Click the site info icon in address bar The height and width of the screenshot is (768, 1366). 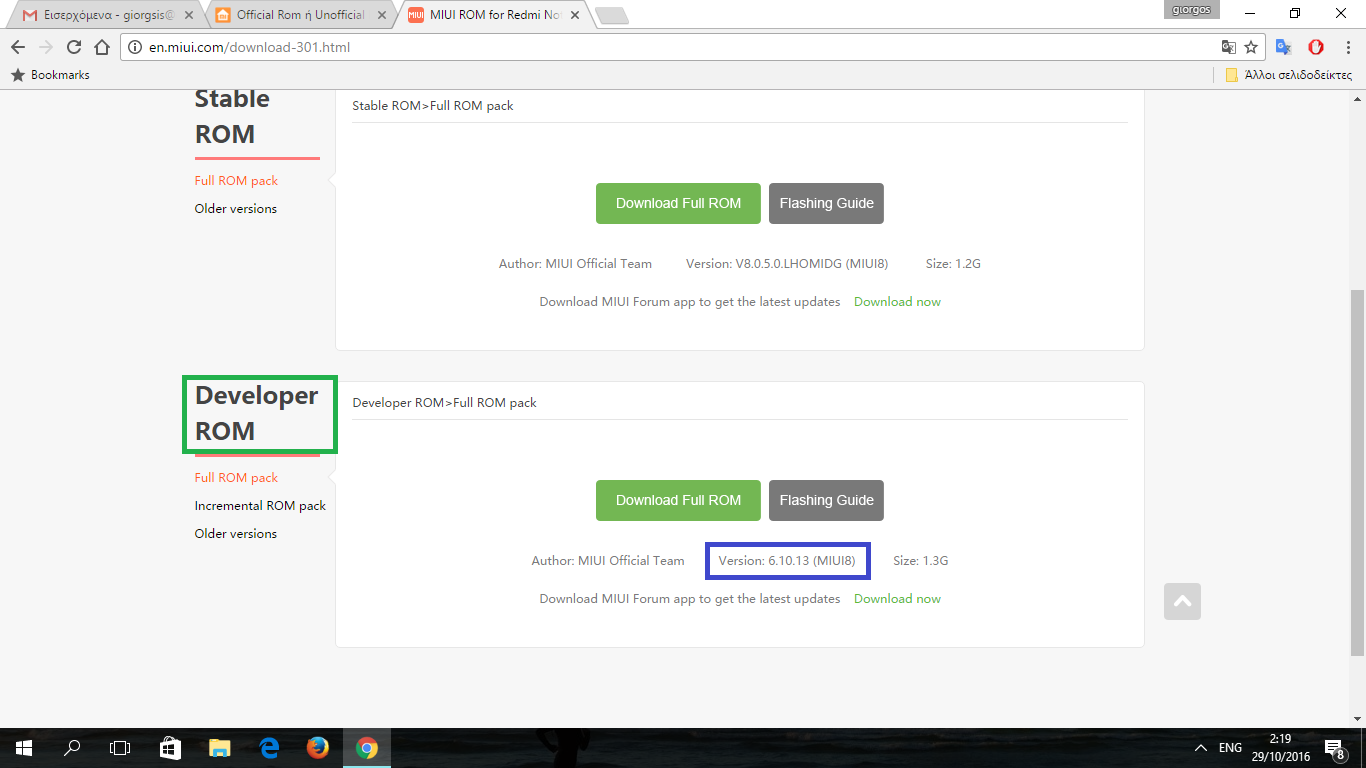[x=136, y=47]
